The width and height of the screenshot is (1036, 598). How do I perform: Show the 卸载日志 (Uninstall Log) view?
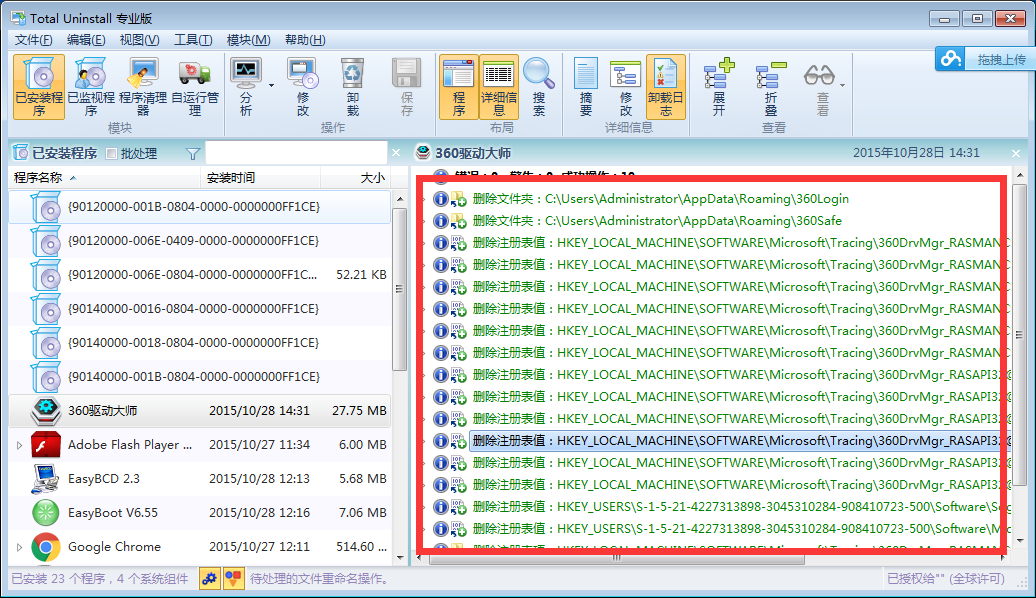click(x=666, y=86)
